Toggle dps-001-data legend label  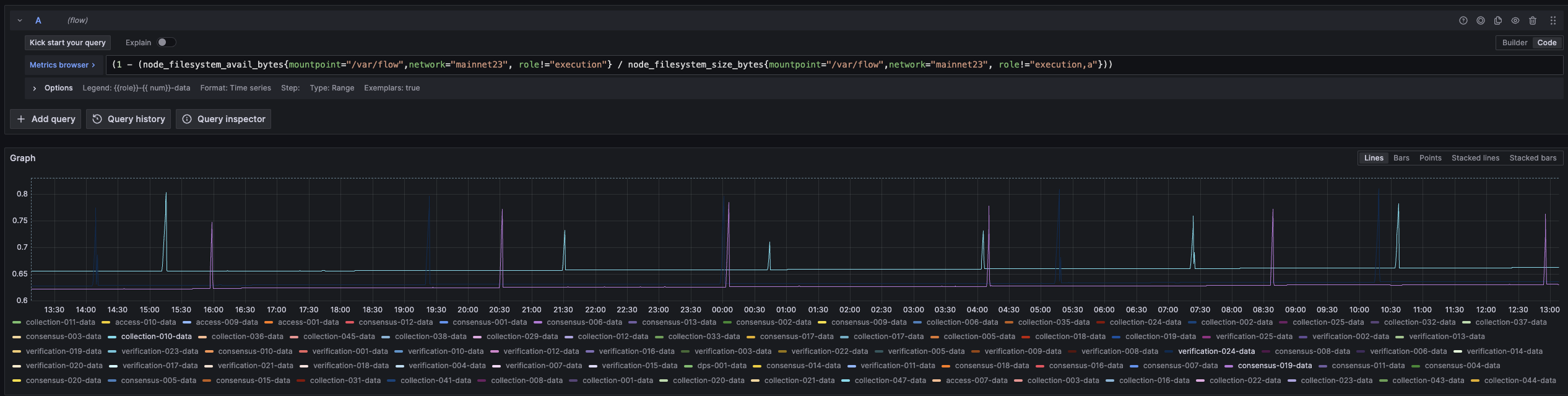click(722, 366)
